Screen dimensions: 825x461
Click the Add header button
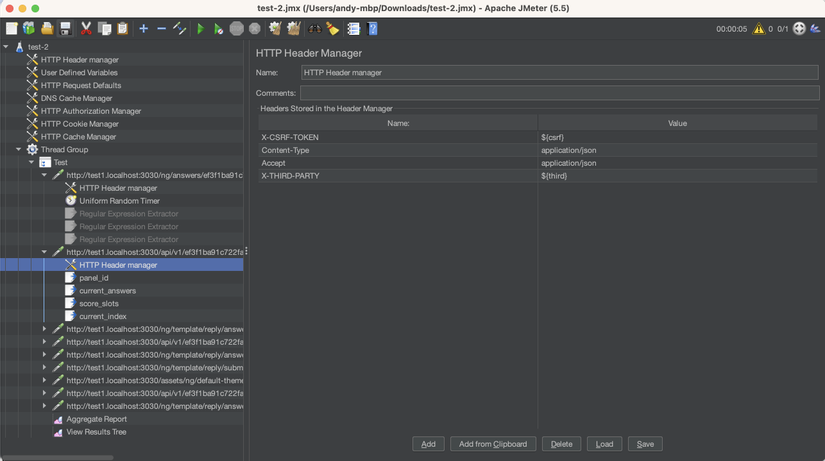point(428,444)
